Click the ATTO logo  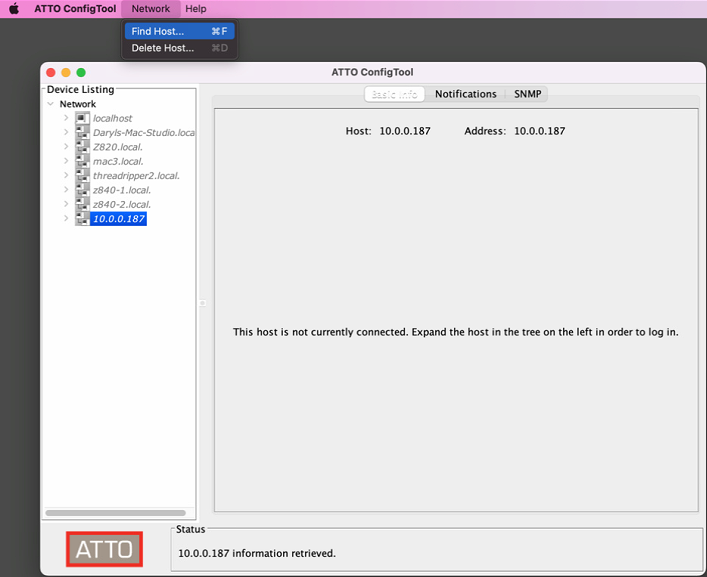coord(104,549)
